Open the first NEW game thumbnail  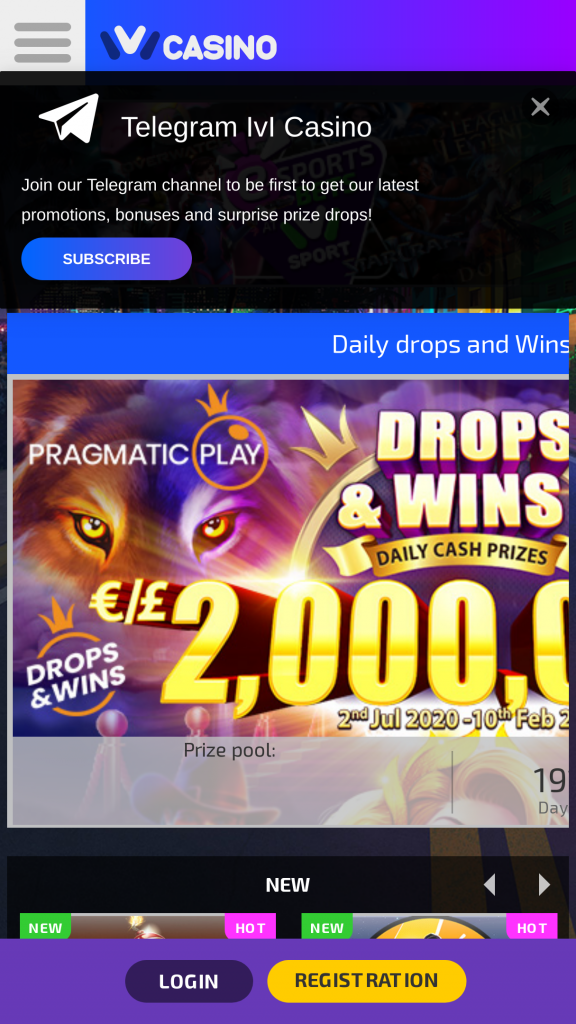coord(148,926)
